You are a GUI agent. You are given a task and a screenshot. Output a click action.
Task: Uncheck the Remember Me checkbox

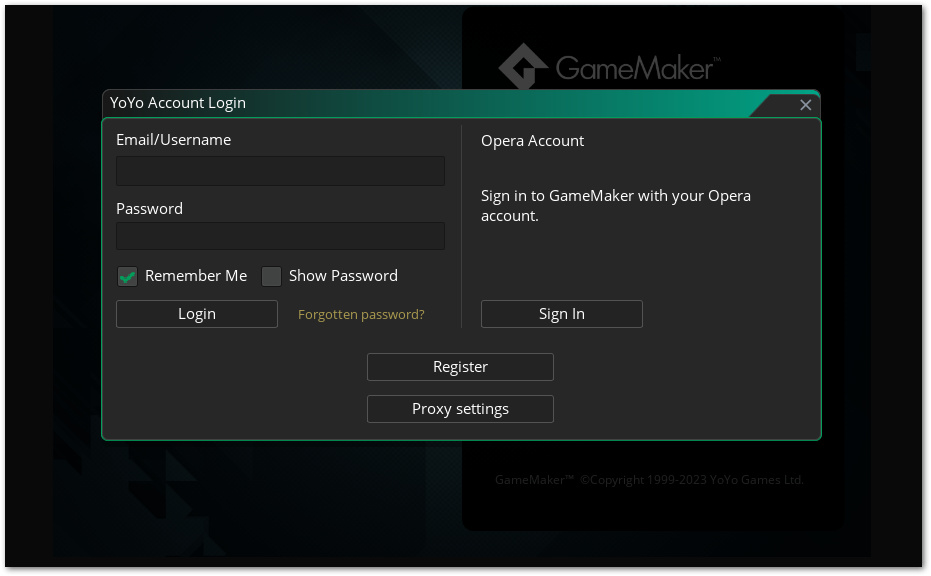(x=127, y=277)
